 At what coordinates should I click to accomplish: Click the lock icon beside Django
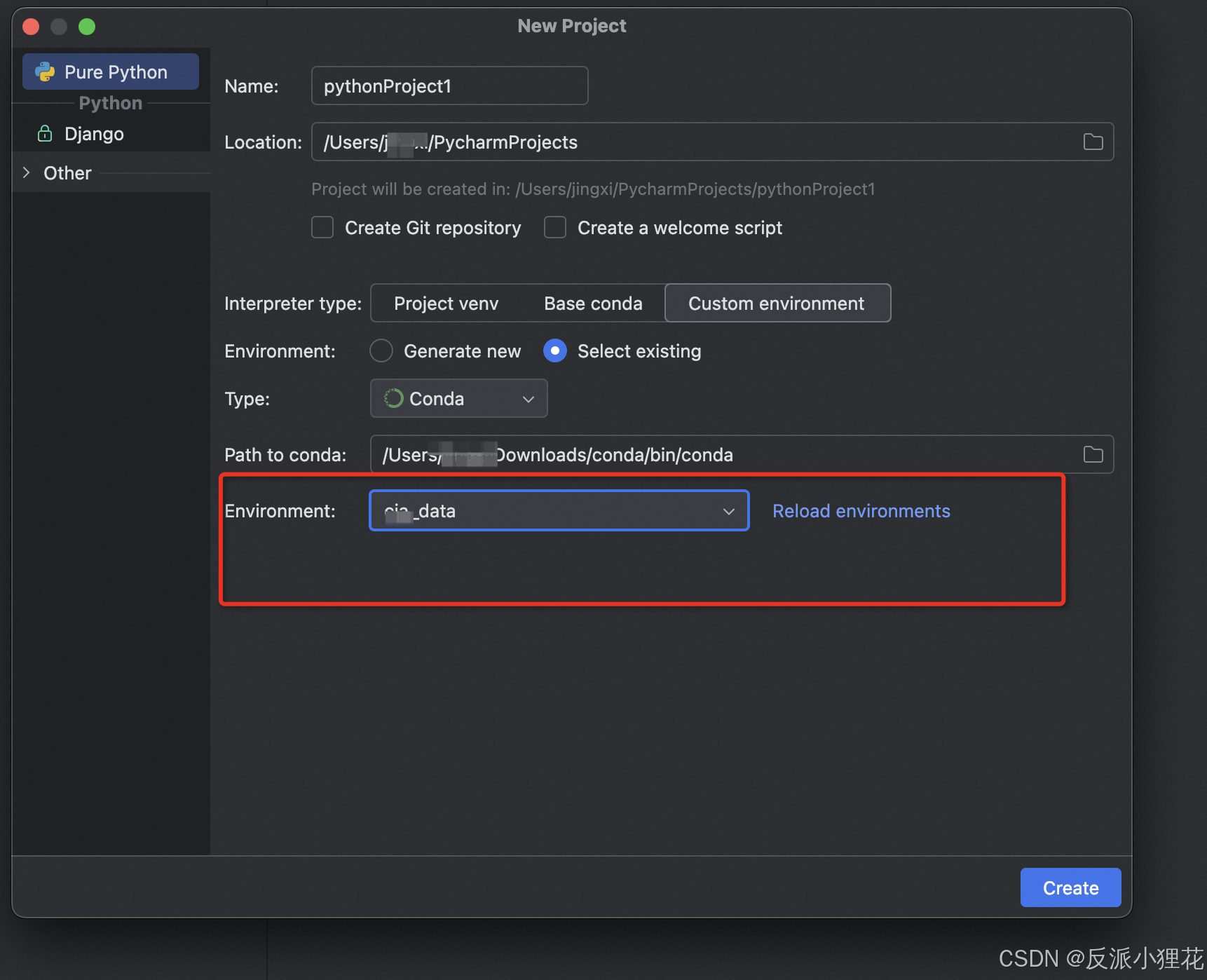(x=45, y=134)
